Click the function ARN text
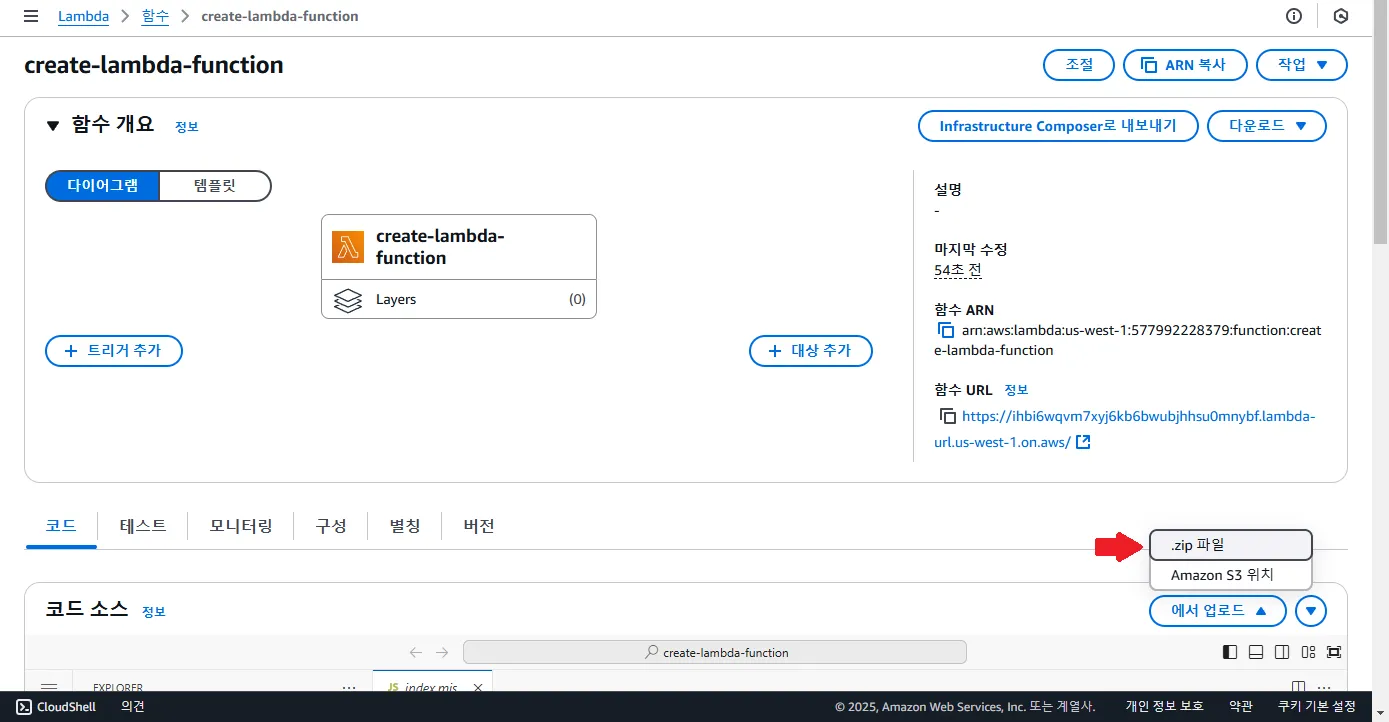The height and width of the screenshot is (722, 1389). point(1128,340)
